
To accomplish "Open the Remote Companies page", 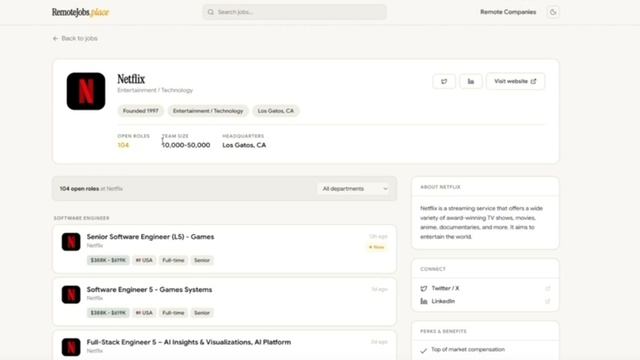I will click(x=508, y=12).
